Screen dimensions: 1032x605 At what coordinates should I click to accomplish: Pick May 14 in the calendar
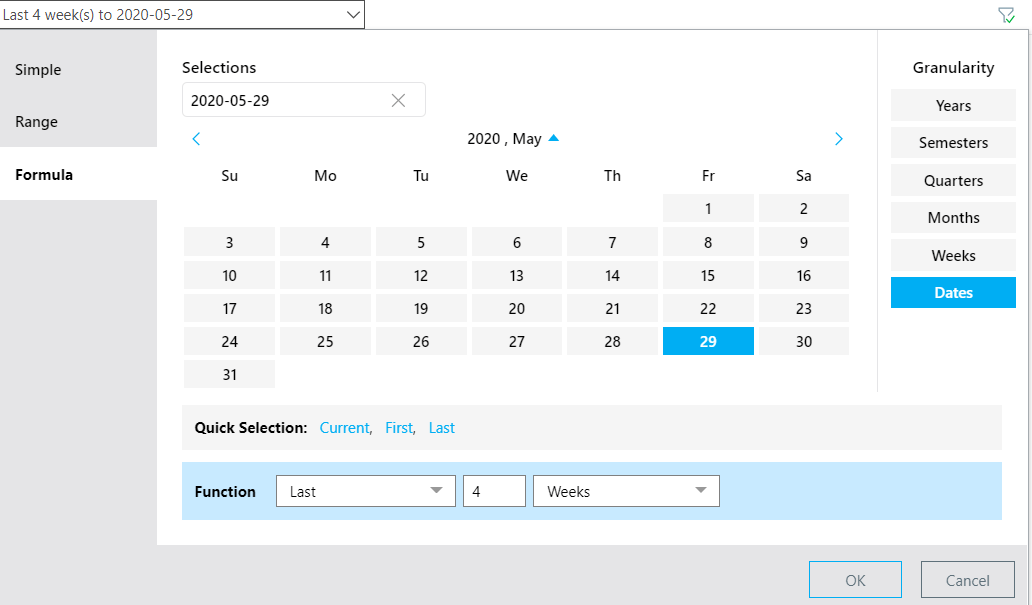[612, 275]
